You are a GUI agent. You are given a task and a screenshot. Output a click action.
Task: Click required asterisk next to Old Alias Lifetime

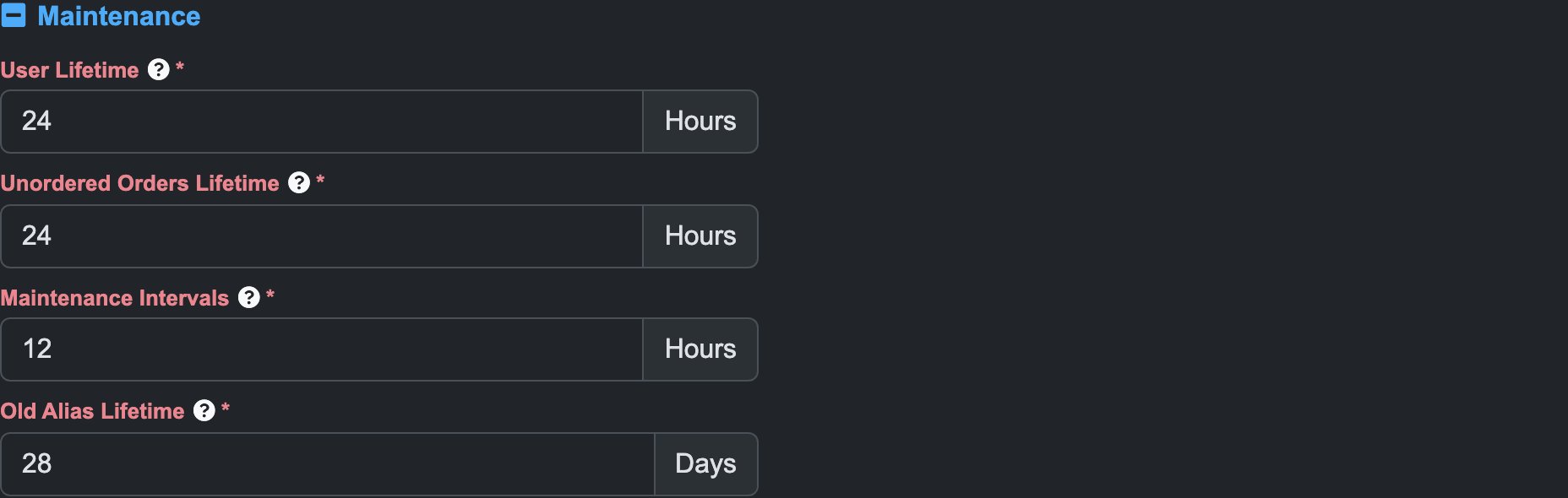pyautogui.click(x=226, y=409)
